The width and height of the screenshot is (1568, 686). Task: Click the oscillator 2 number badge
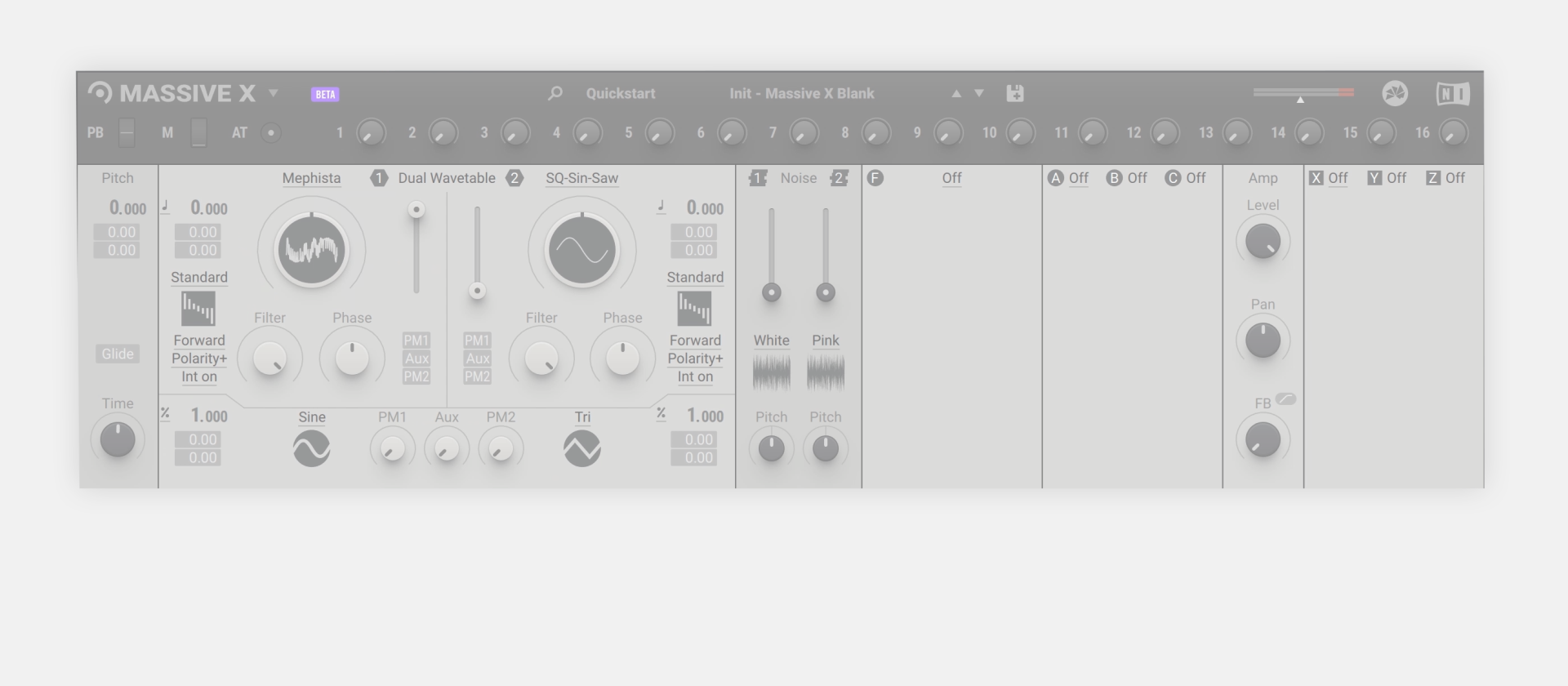(514, 178)
